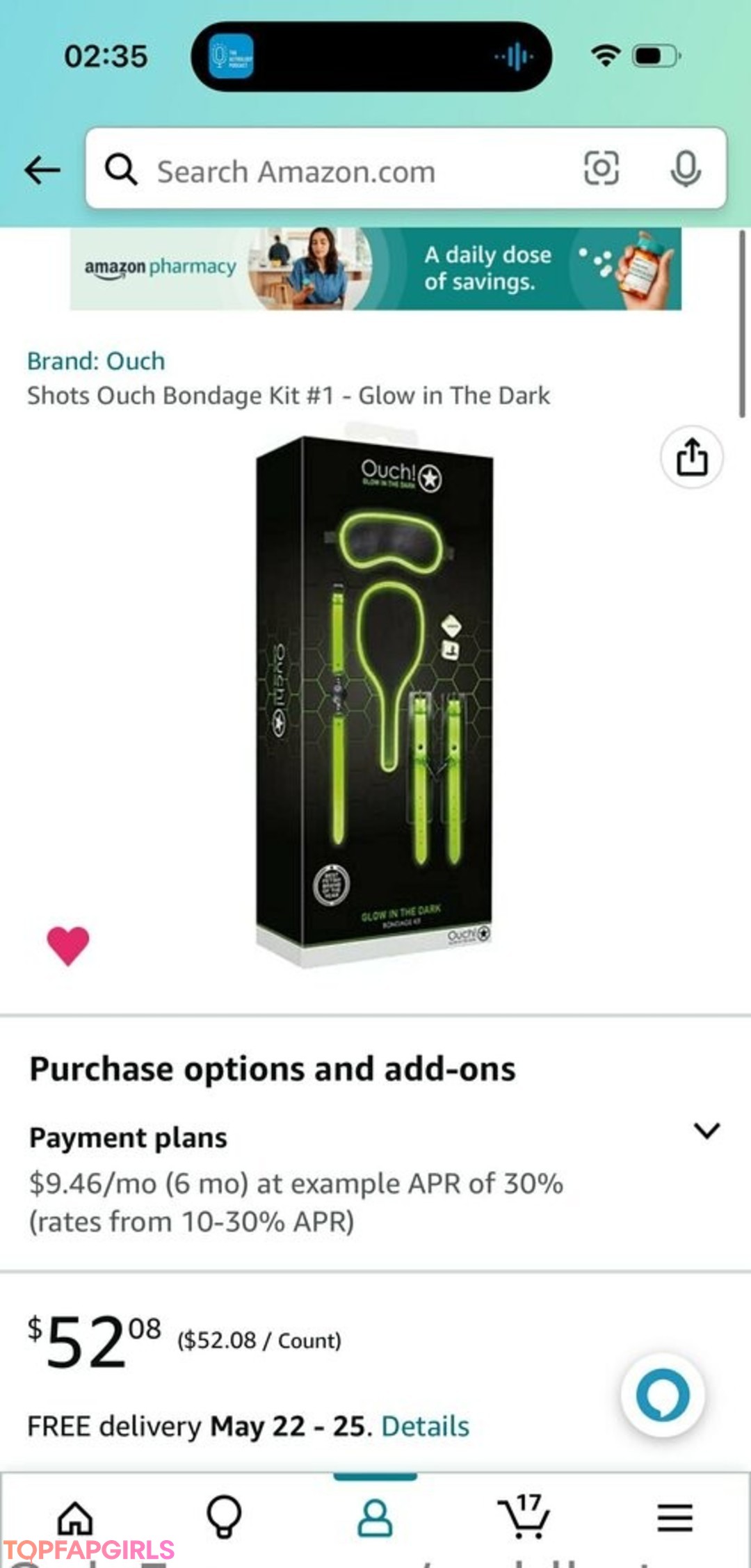Tap the podcast activity in Dynamic Island

point(371,56)
